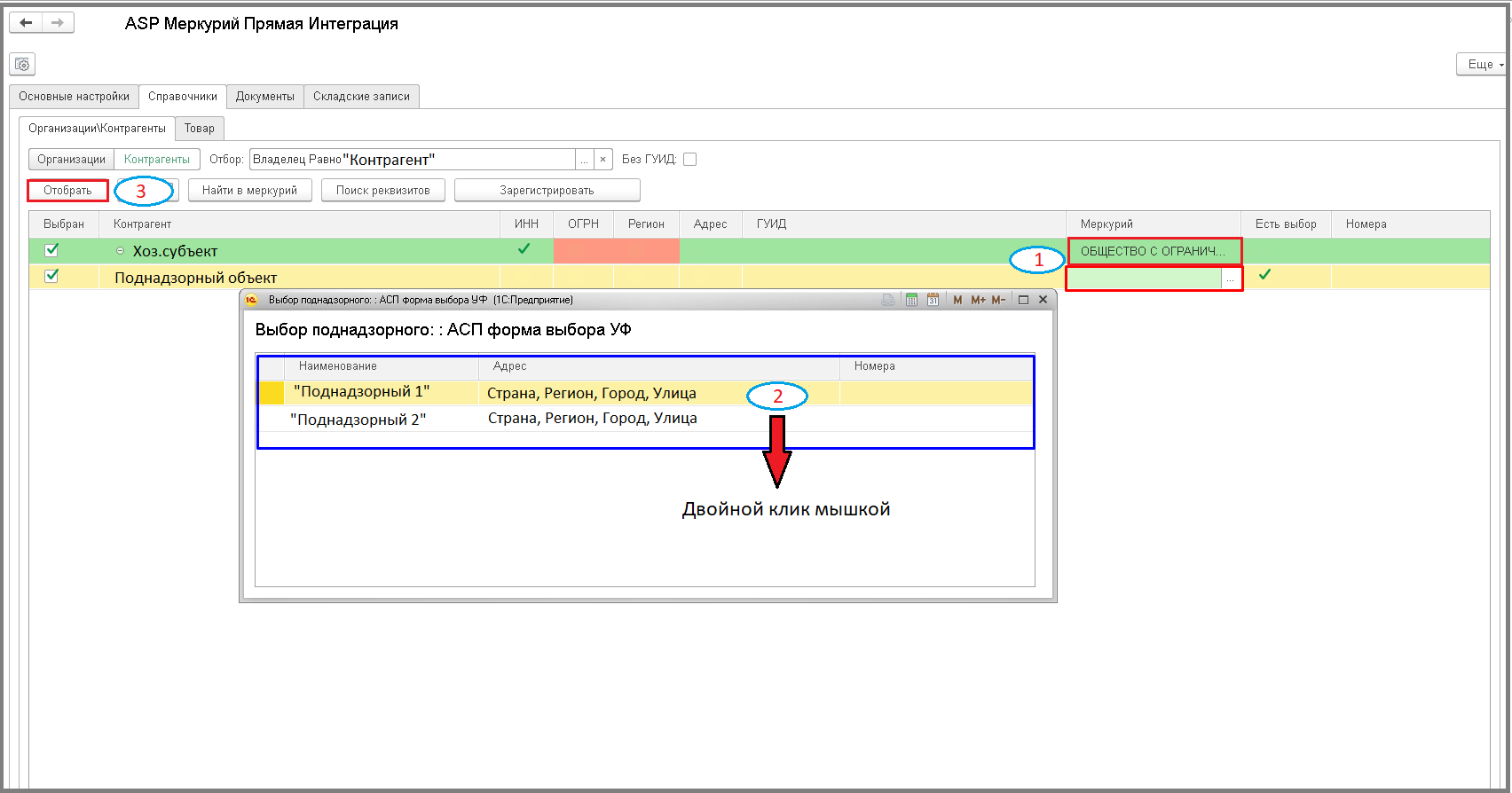This screenshot has width=1512, height=793.
Task: Open the calendar icon in dialog titlebar
Action: pos(933,300)
